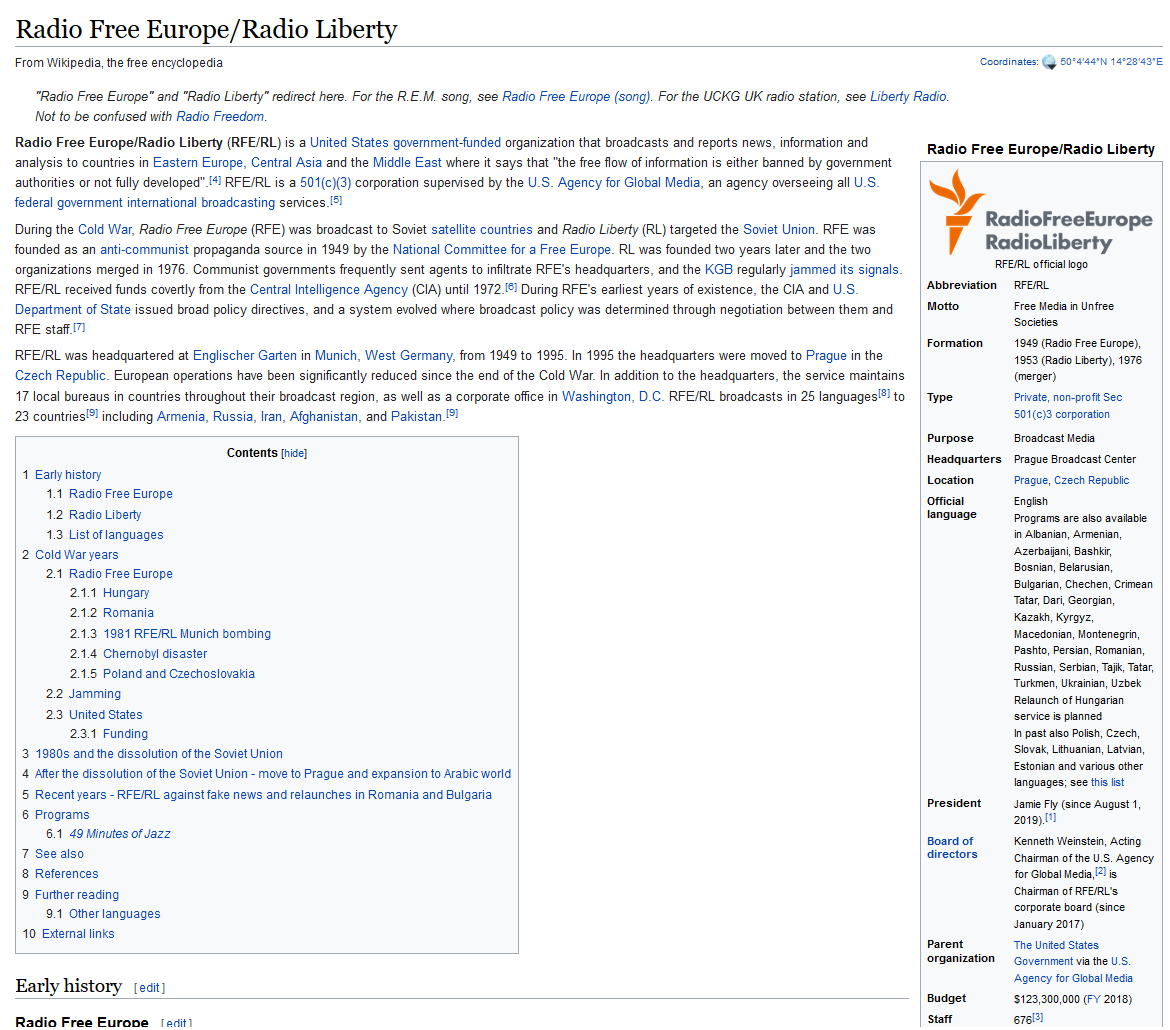Open the Washington, D.C. link
Image resolution: width=1170 pixels, height=1030 pixels.
coord(612,397)
